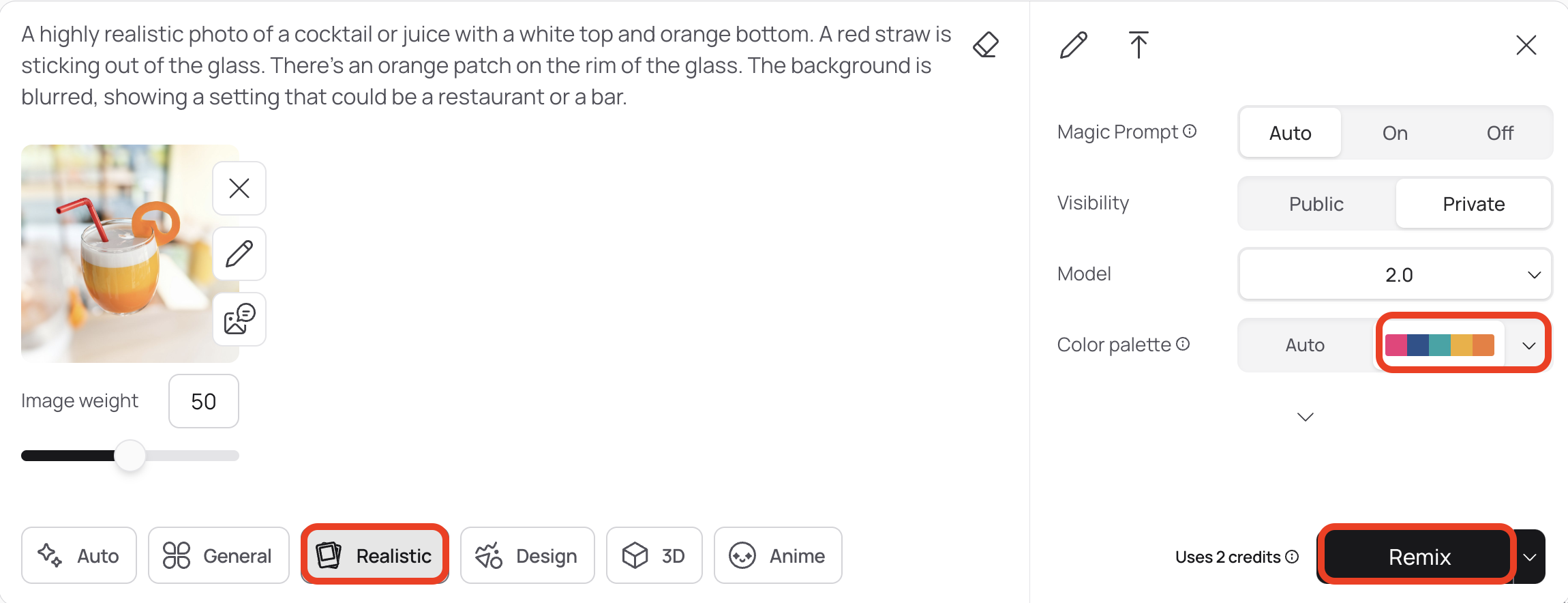Click the eraser icon to clear prompt

986,45
